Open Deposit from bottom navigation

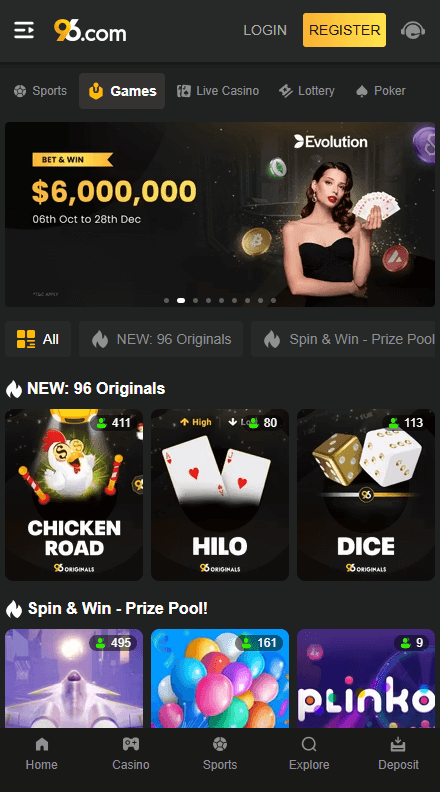399,754
